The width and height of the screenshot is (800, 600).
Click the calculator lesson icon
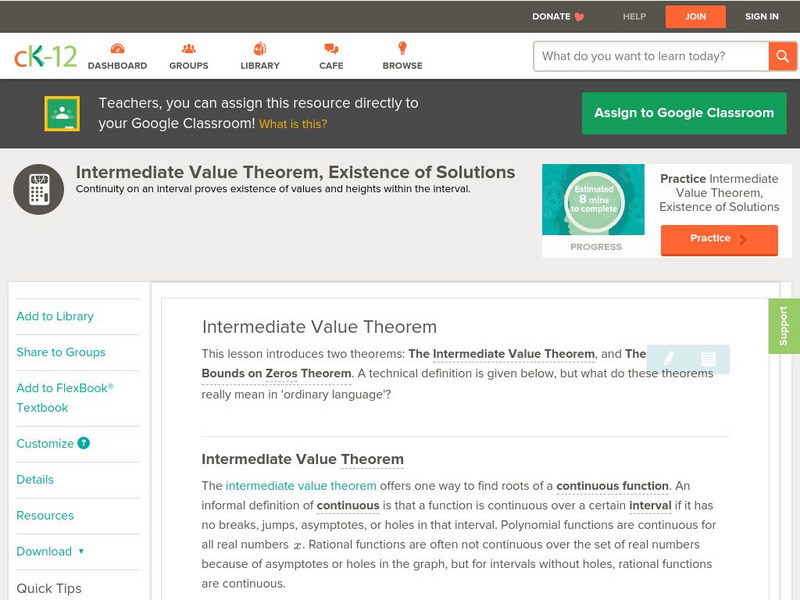[x=39, y=189]
